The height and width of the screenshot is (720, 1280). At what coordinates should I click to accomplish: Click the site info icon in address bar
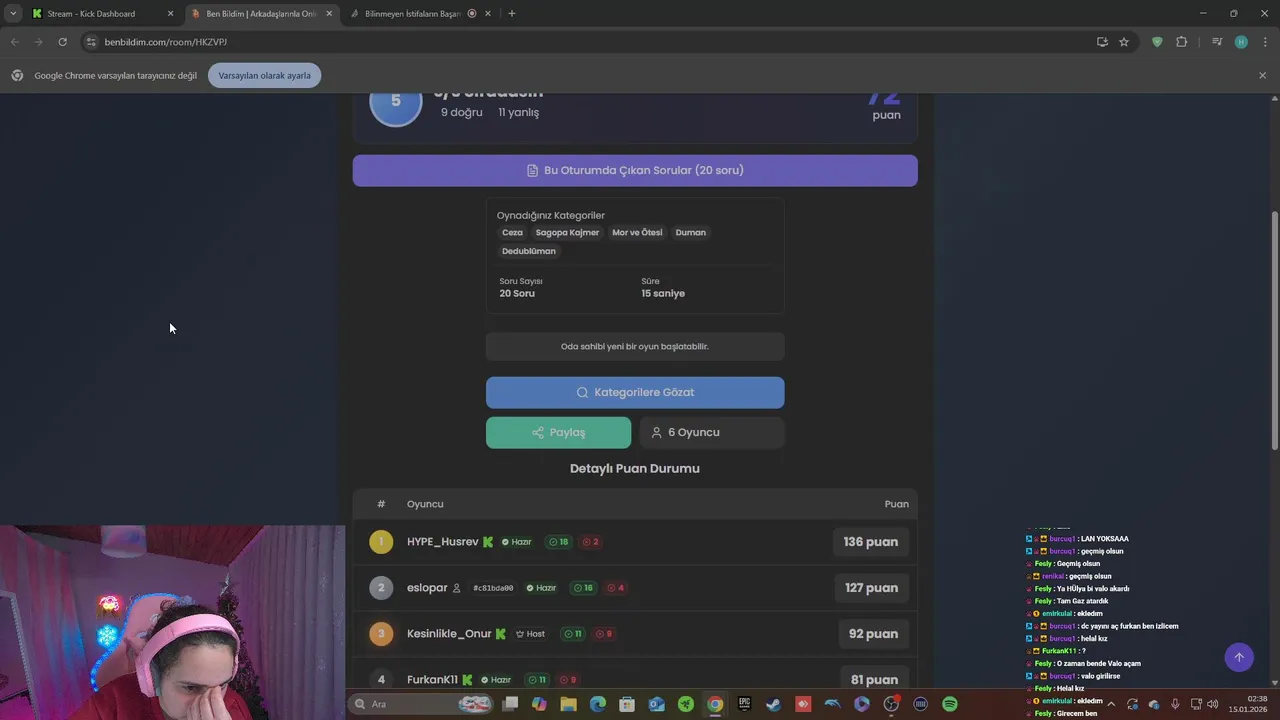click(91, 42)
